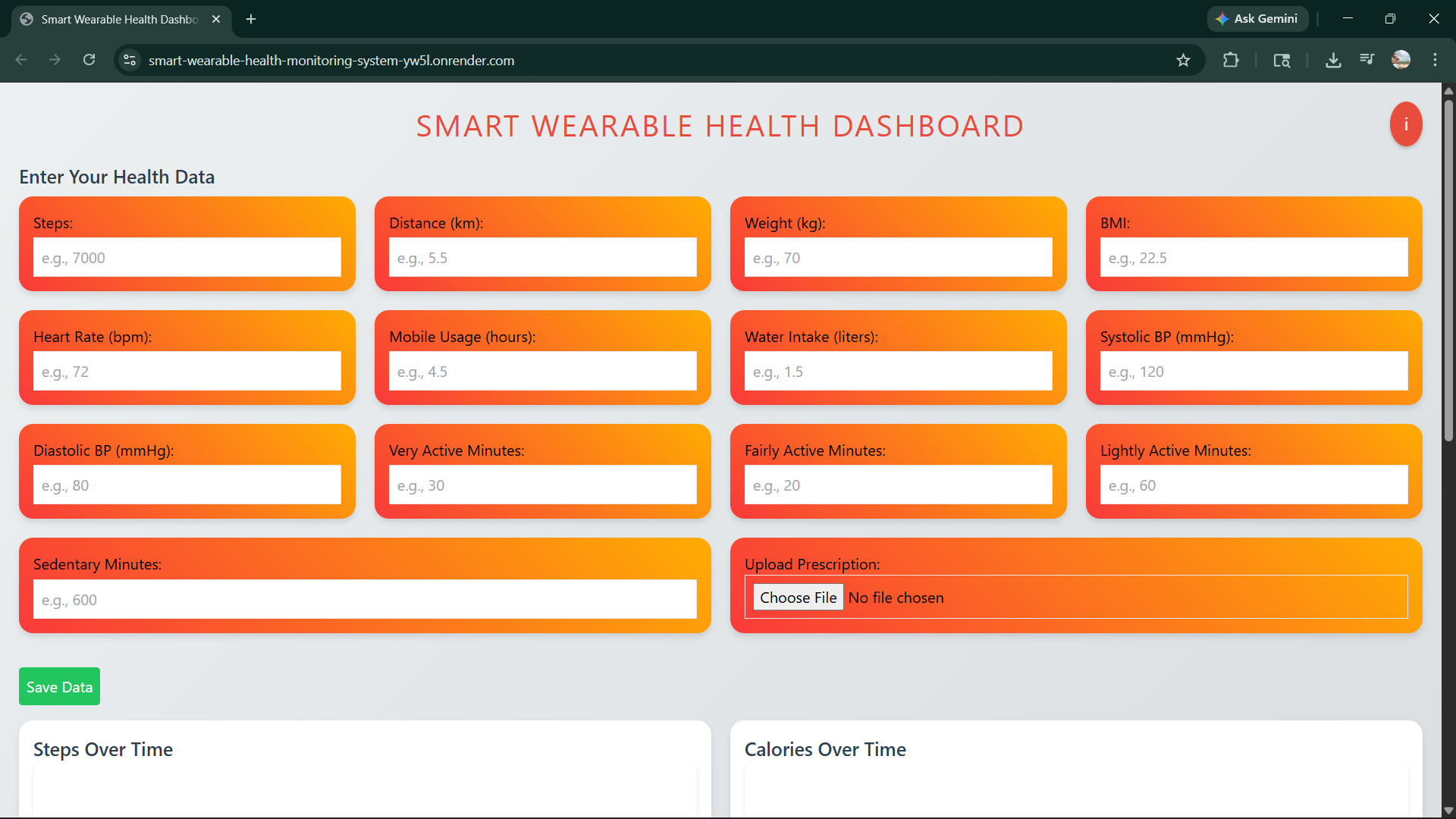Focus the Systolic BP input field
The width and height of the screenshot is (1456, 819).
1254,372
